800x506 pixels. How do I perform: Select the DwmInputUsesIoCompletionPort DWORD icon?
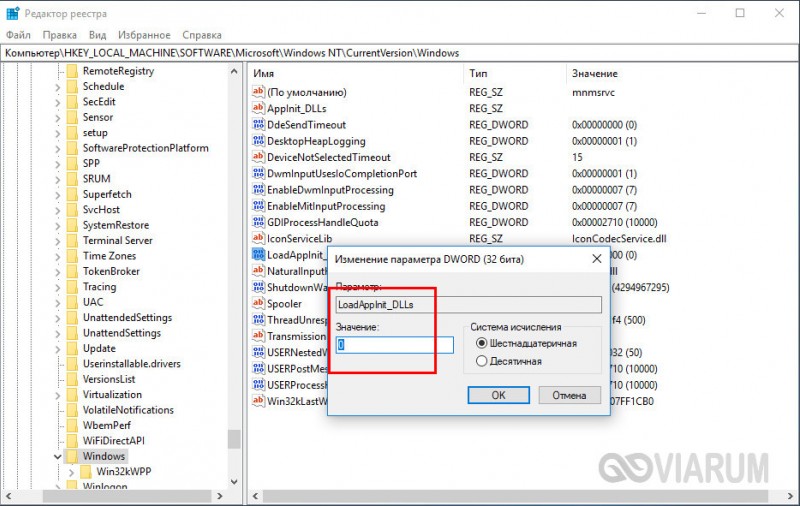[258, 173]
